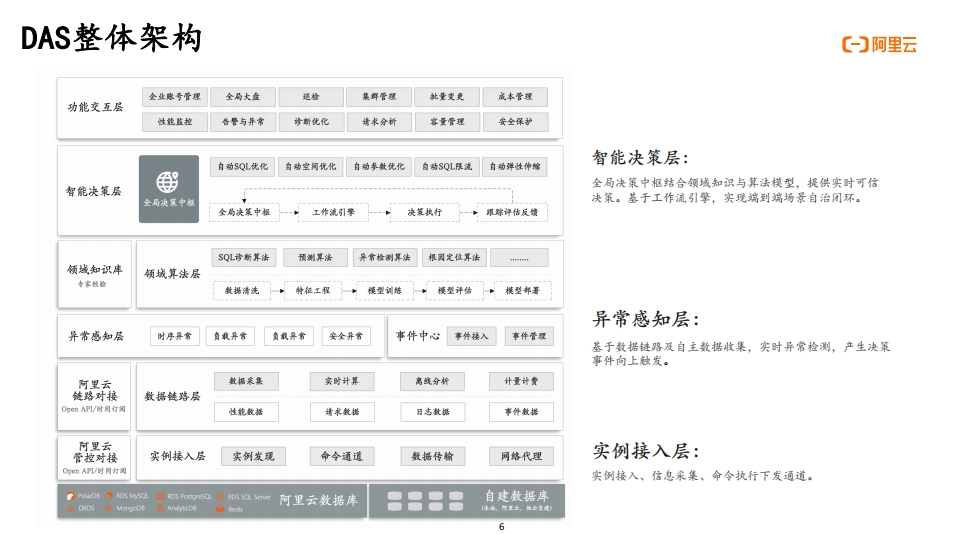Select the 数据传输 box
The image size is (956, 534).
point(433,456)
